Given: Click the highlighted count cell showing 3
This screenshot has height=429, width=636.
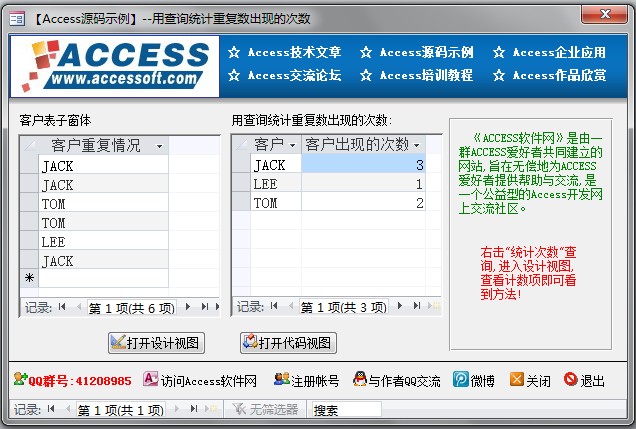Looking at the screenshot, I should 363,164.
